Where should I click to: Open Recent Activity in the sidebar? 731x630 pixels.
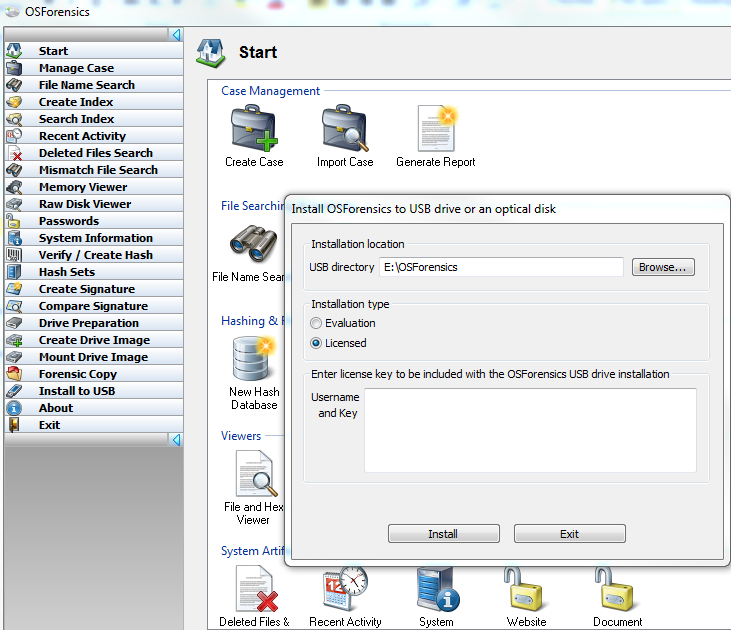tap(94, 136)
